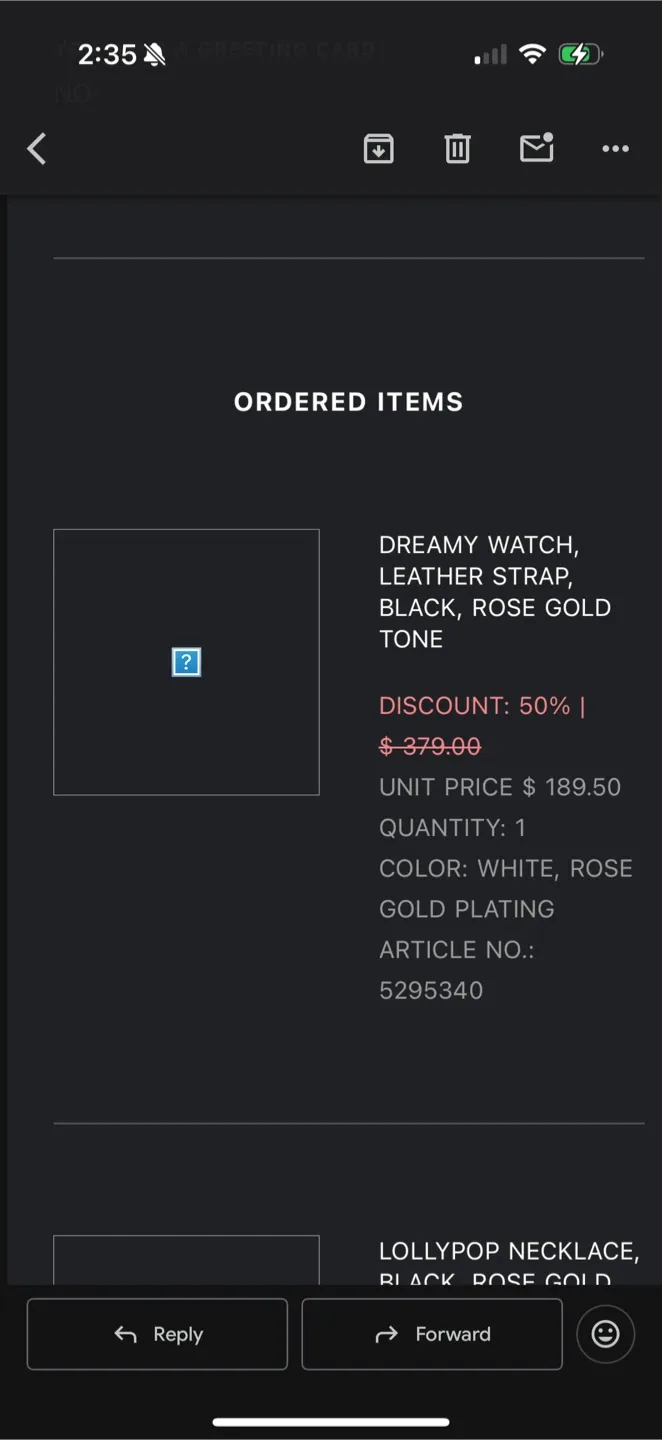Tap the charging battery indicator

pyautogui.click(x=580, y=54)
